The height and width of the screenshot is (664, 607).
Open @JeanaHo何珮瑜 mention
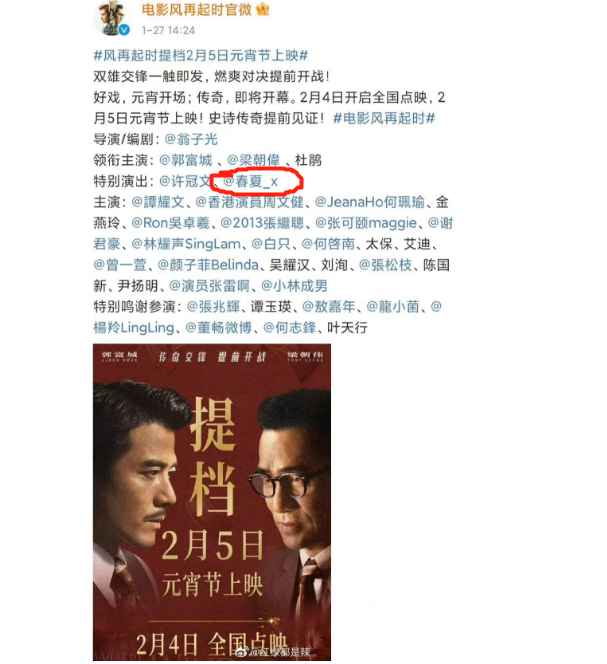[370, 202]
